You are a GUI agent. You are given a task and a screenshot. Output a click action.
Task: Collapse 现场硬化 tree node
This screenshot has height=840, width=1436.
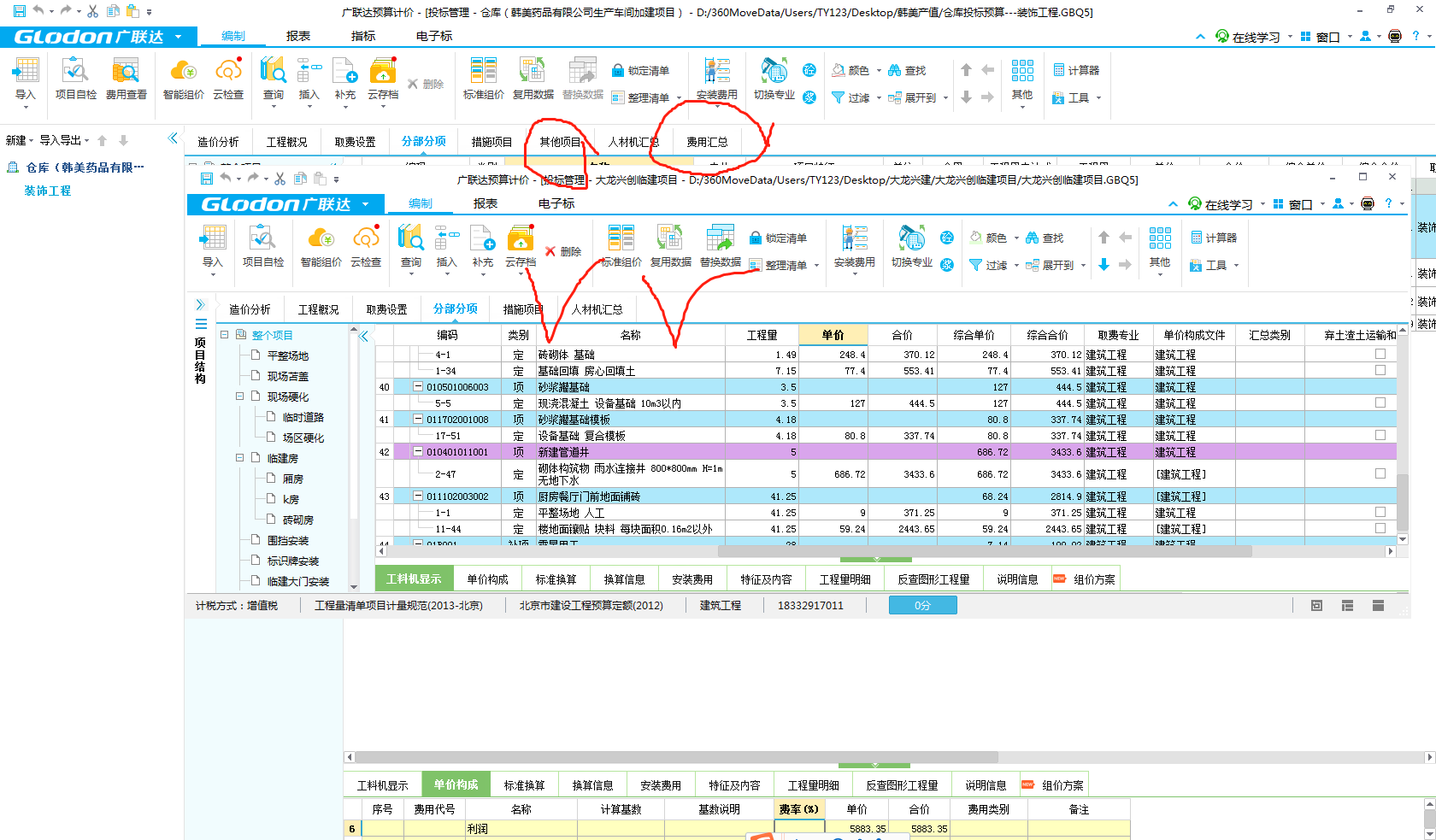(239, 397)
